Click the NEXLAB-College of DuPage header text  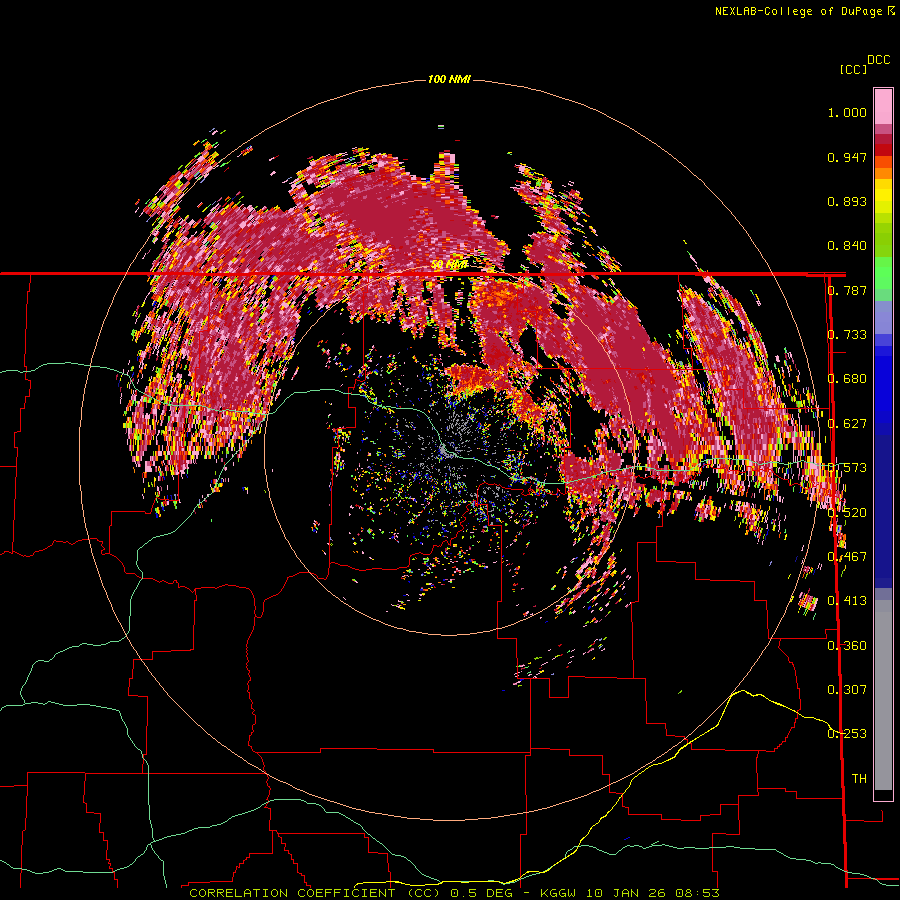pyautogui.click(x=798, y=11)
